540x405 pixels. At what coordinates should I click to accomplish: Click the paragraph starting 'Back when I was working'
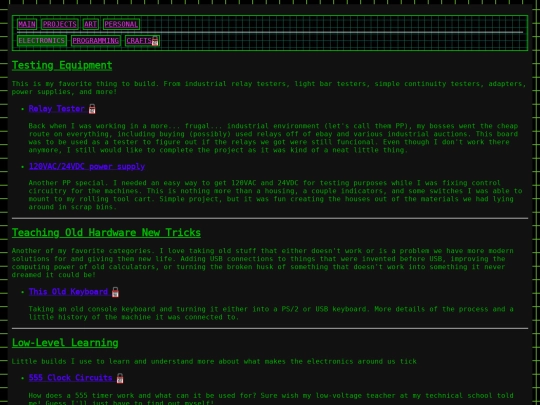pos(273,138)
